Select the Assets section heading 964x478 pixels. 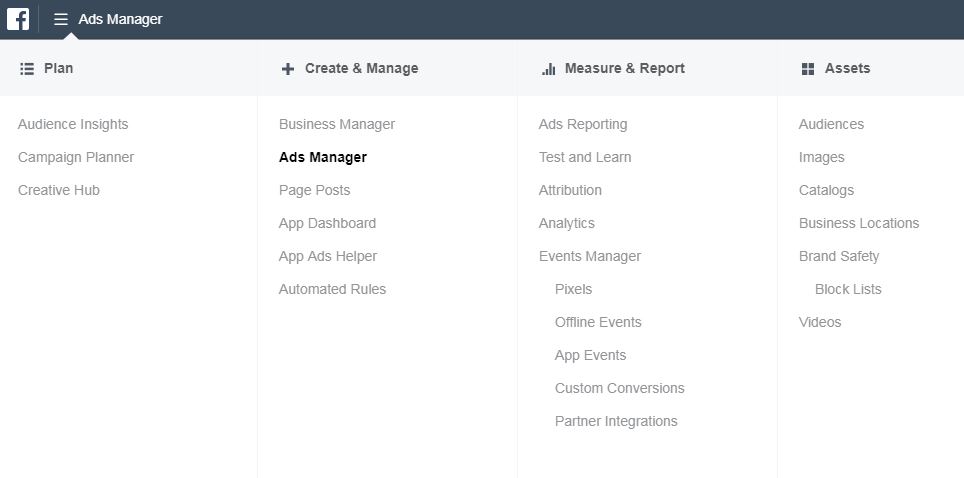(847, 68)
